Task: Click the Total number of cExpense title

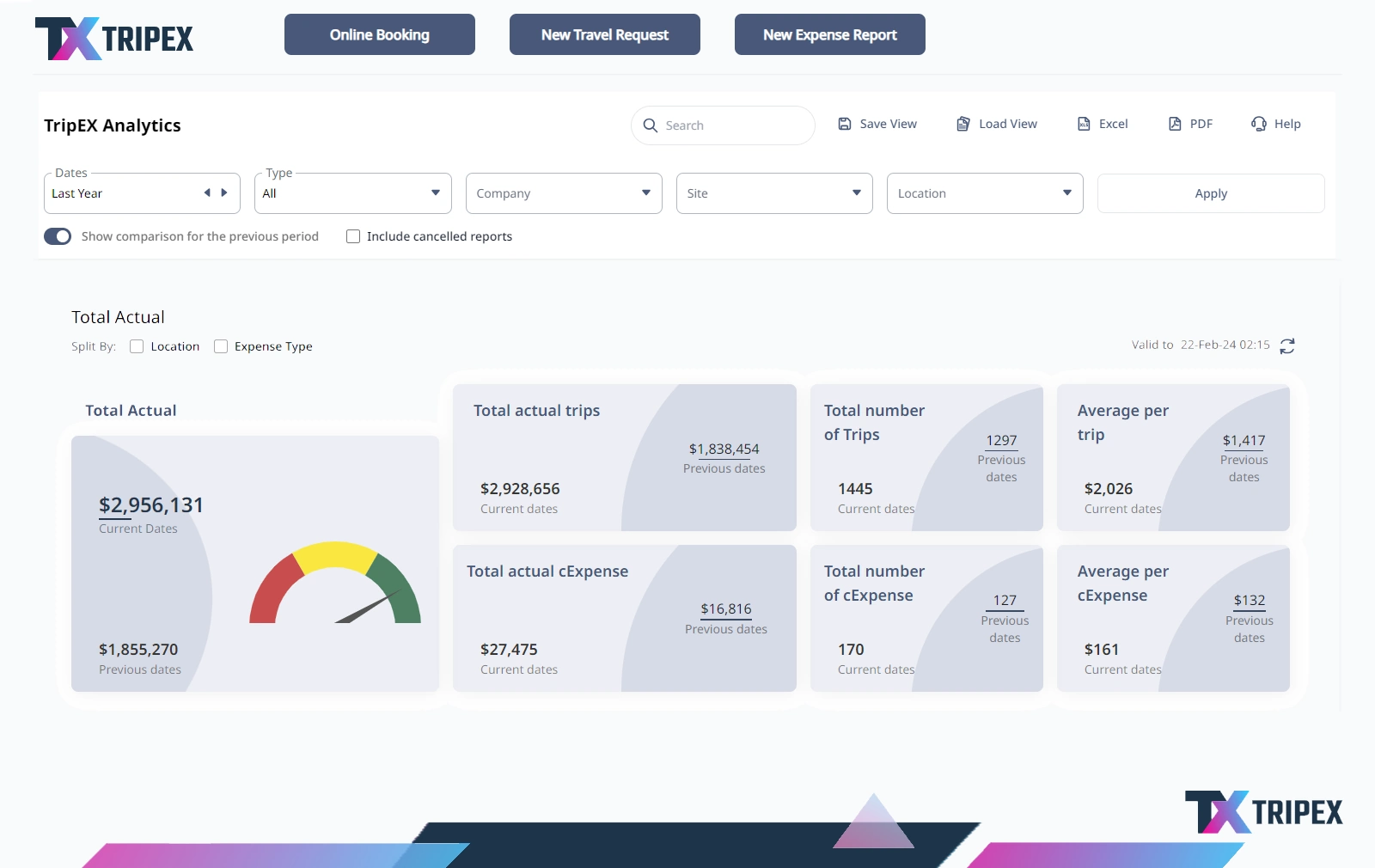Action: coord(875,584)
